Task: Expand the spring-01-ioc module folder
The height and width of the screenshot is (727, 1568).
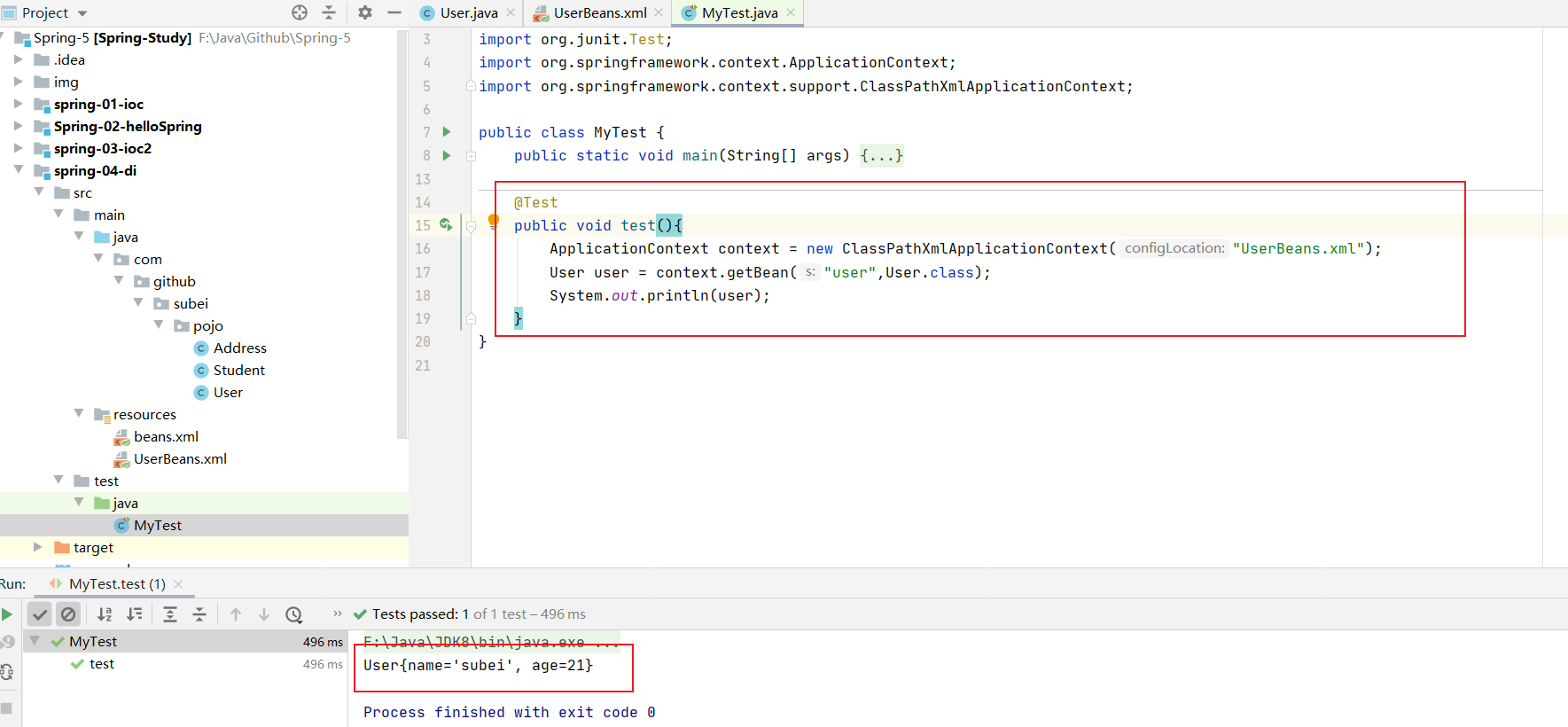Action: click(19, 104)
